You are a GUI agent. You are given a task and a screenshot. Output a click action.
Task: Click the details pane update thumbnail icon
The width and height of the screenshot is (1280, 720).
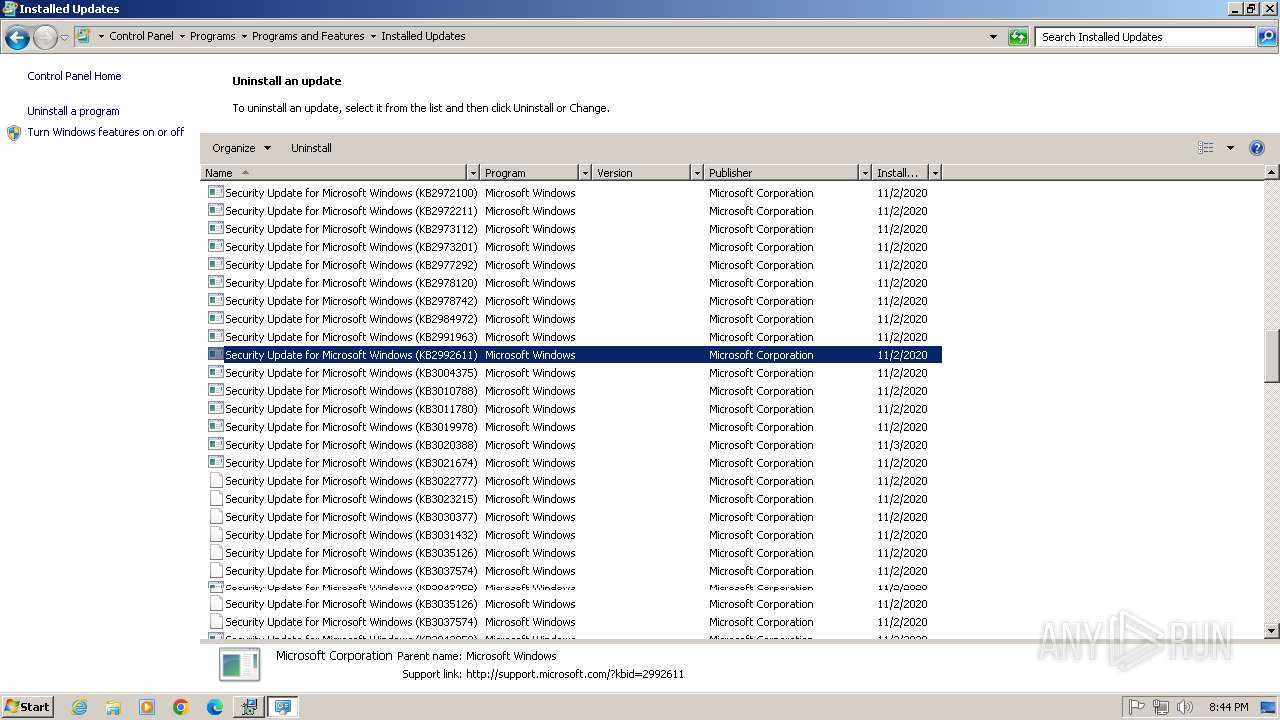pyautogui.click(x=239, y=664)
